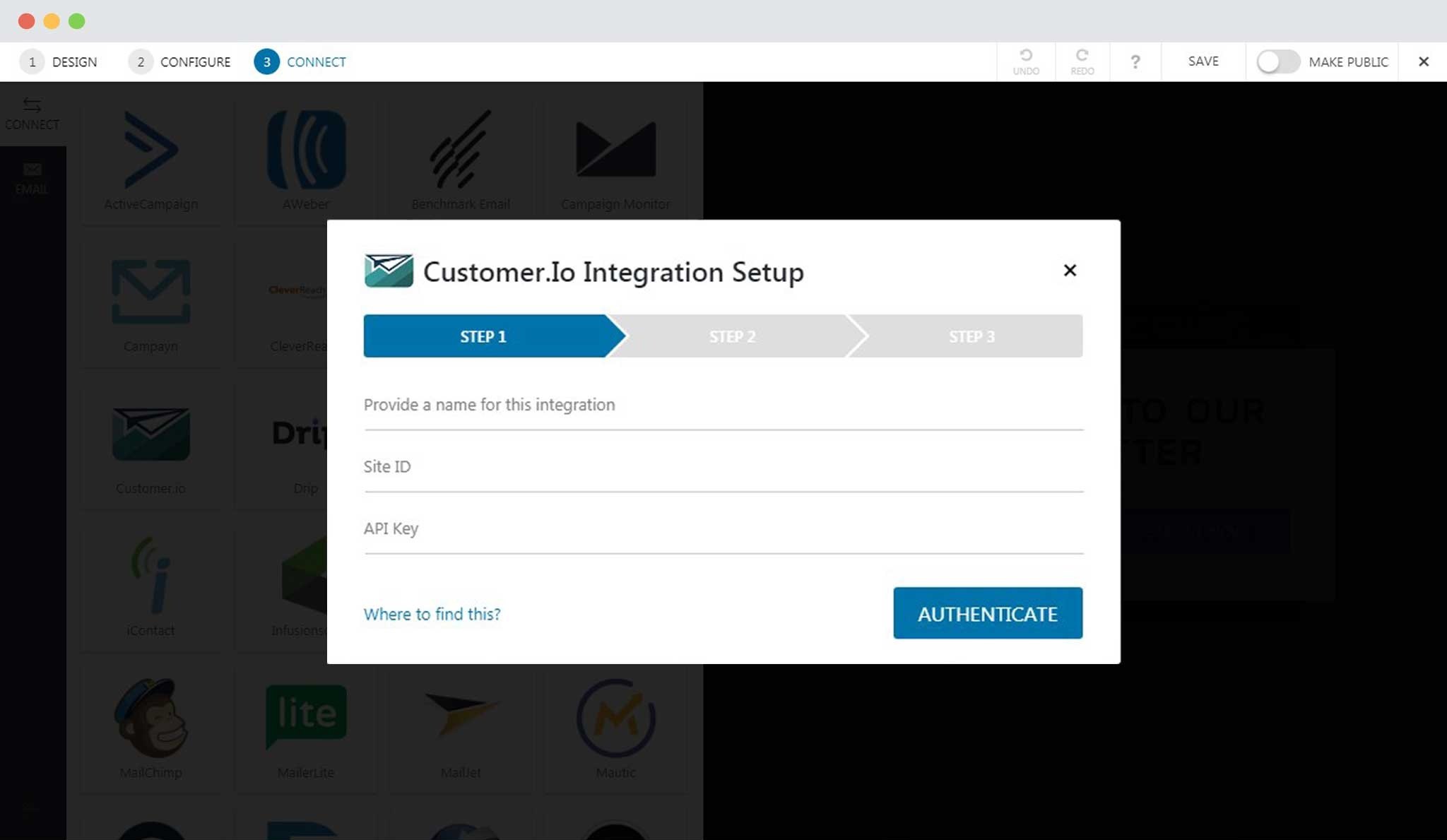Open help with the question mark icon

click(x=1135, y=61)
